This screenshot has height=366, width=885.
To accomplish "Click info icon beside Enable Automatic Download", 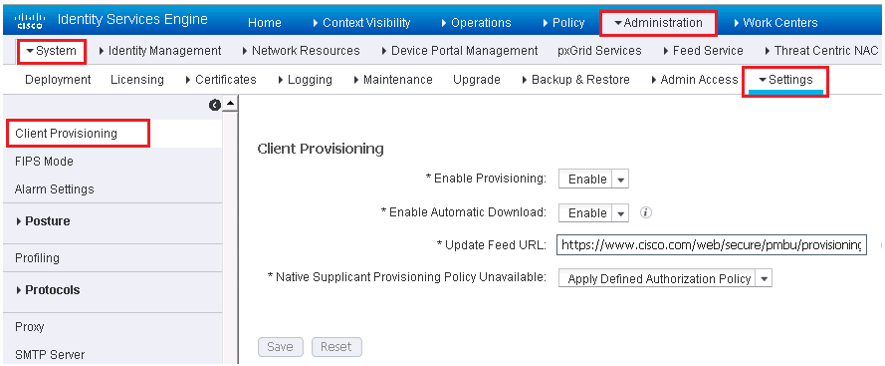I will click(x=646, y=213).
